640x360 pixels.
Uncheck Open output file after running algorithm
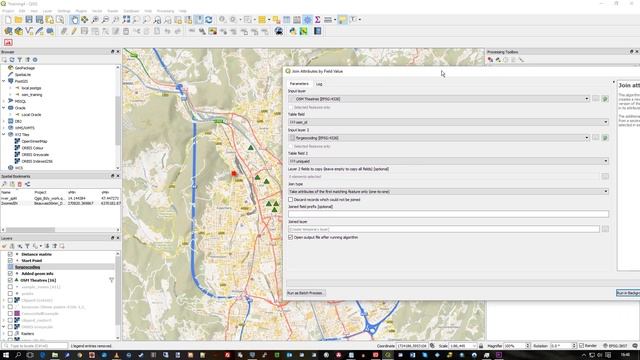pos(291,237)
